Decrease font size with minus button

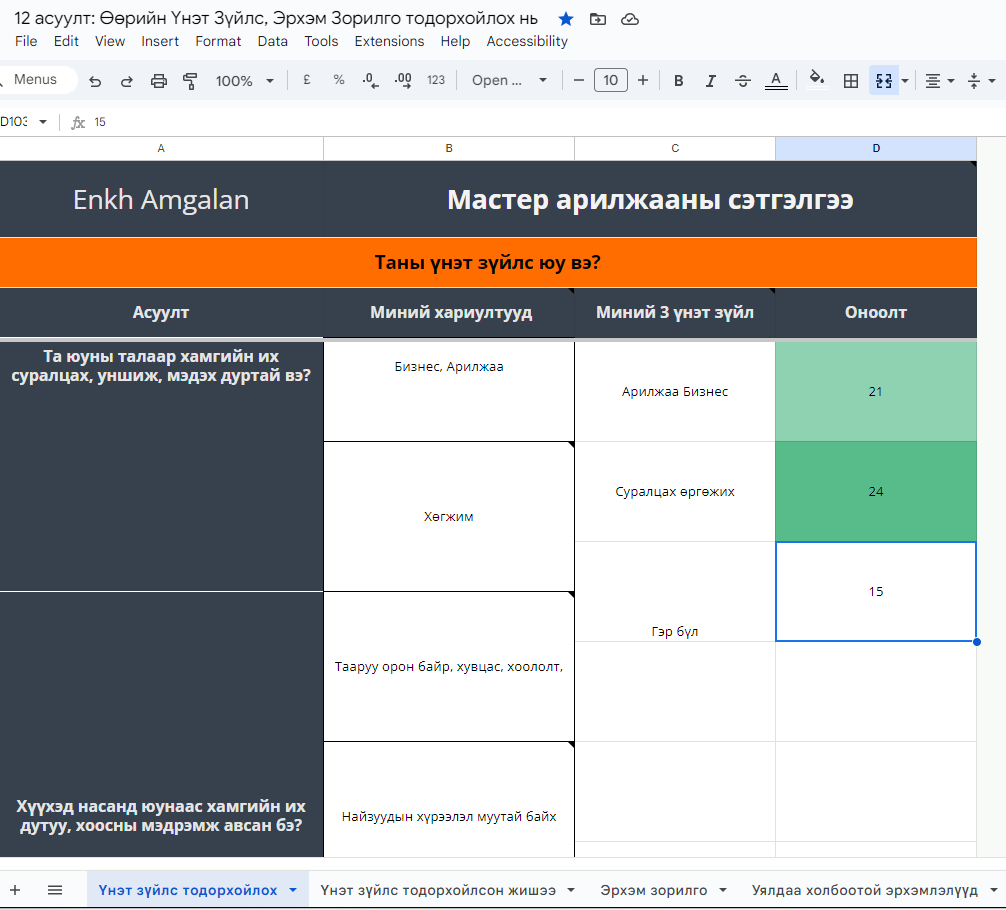pyautogui.click(x=579, y=80)
